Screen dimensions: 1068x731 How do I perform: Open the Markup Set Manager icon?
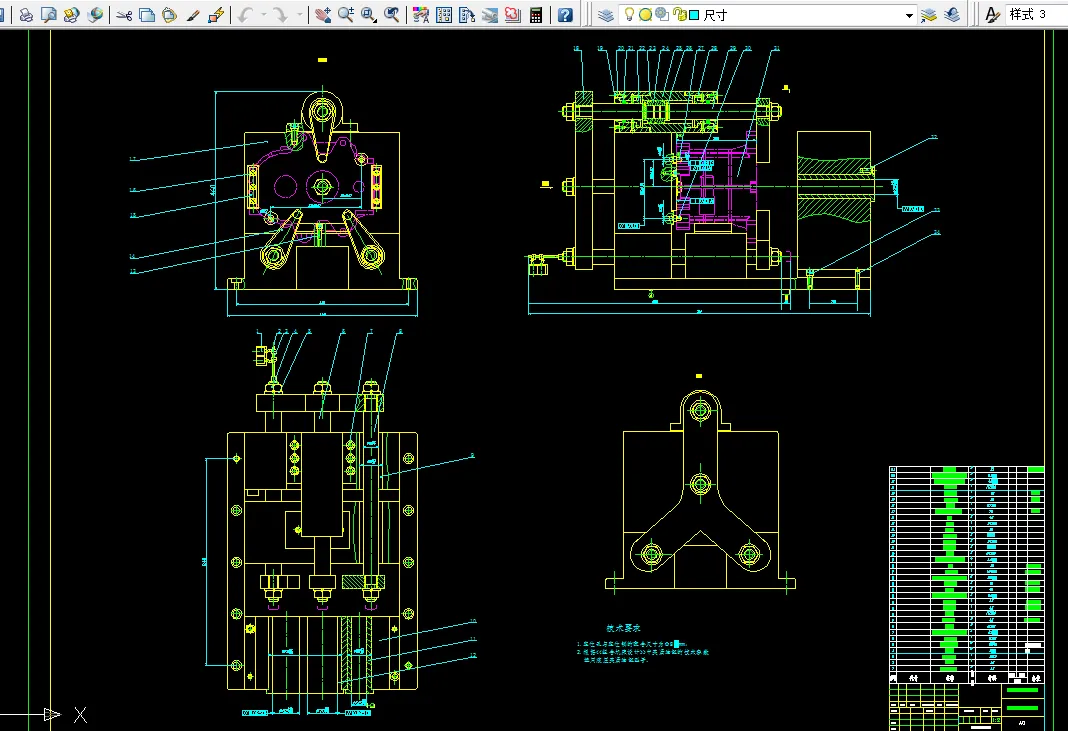click(x=513, y=14)
